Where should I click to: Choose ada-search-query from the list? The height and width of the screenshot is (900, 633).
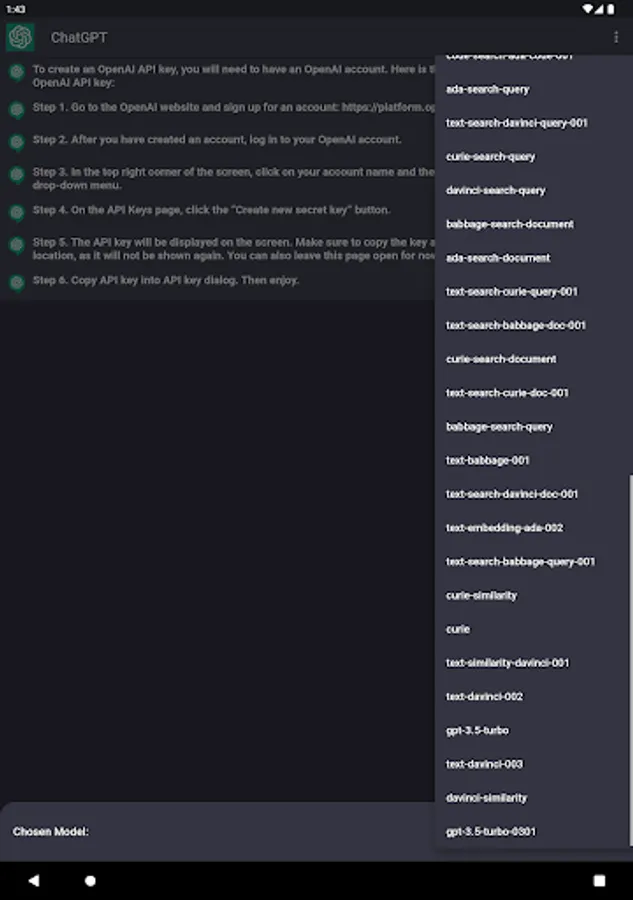pos(487,89)
